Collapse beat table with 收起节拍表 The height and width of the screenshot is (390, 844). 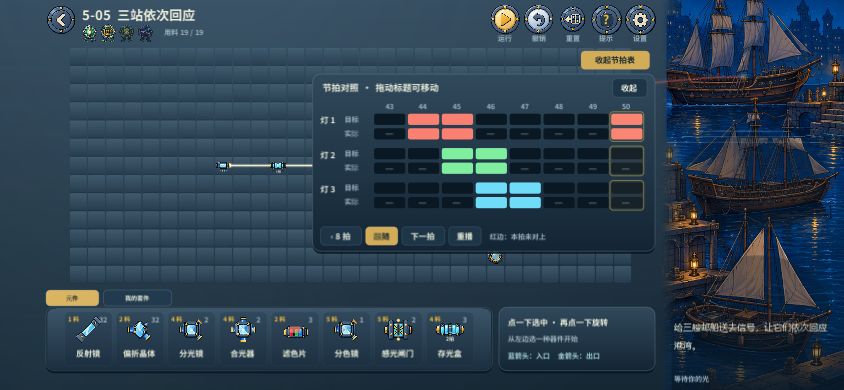click(615, 60)
